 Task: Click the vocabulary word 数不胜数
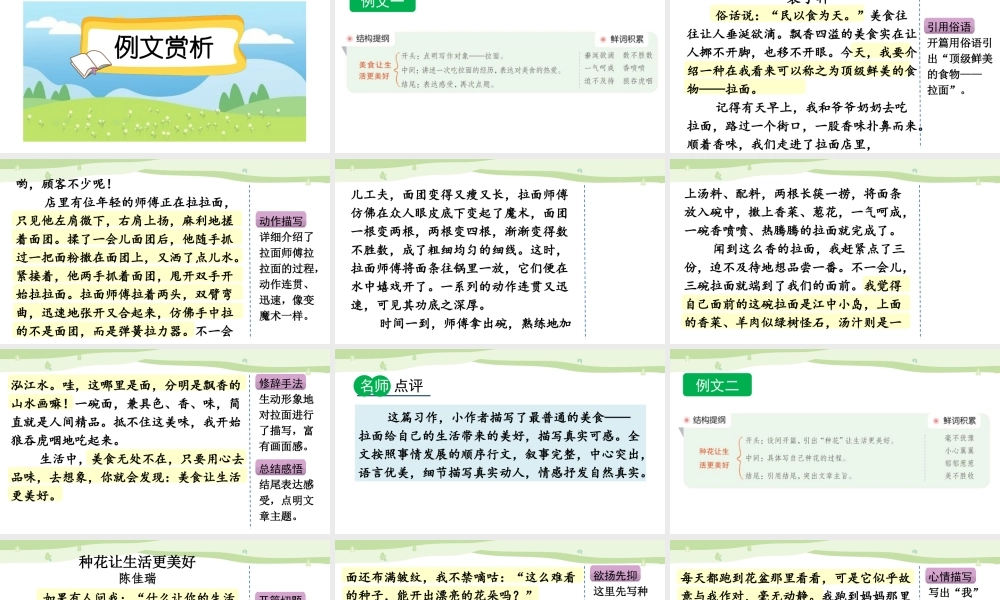coord(638,55)
